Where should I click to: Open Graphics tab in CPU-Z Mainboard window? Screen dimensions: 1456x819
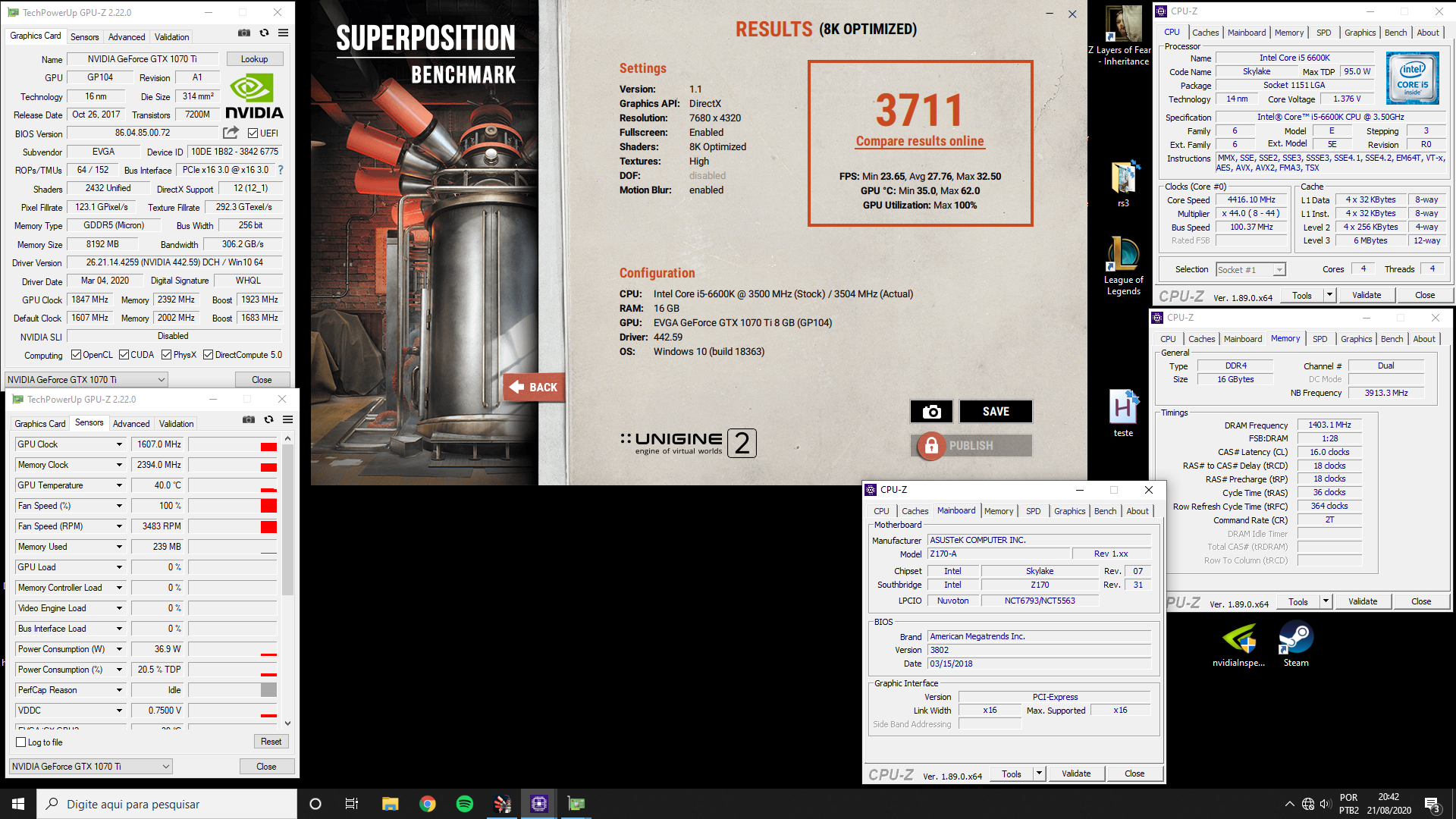pos(1069,511)
